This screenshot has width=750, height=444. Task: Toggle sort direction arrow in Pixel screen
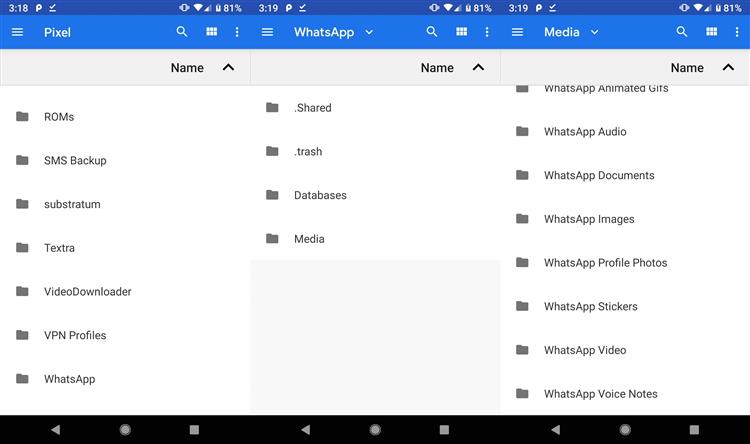(x=229, y=67)
